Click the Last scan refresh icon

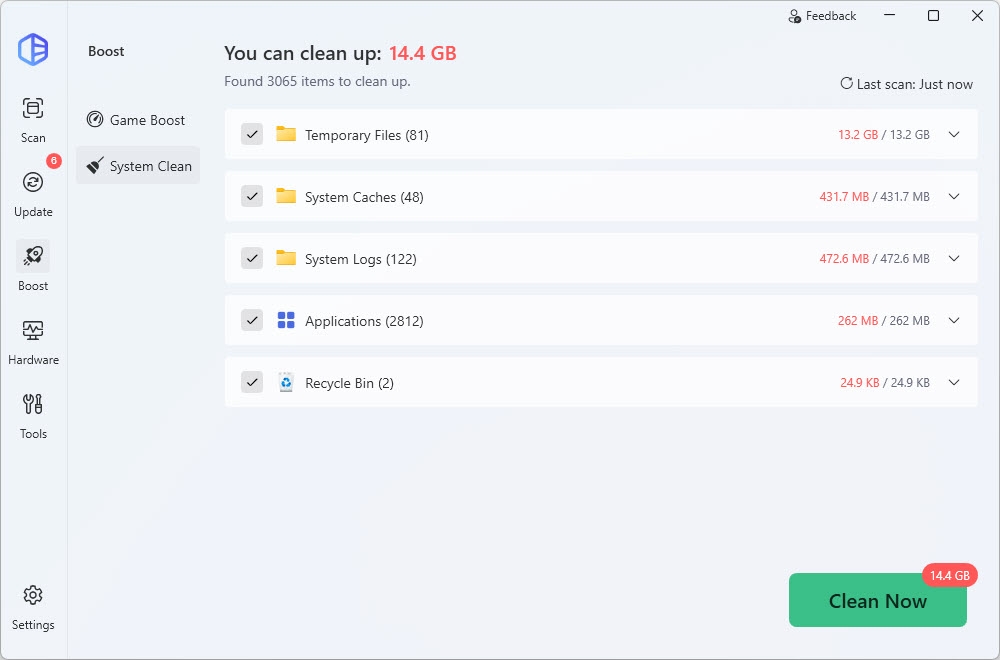tap(846, 84)
